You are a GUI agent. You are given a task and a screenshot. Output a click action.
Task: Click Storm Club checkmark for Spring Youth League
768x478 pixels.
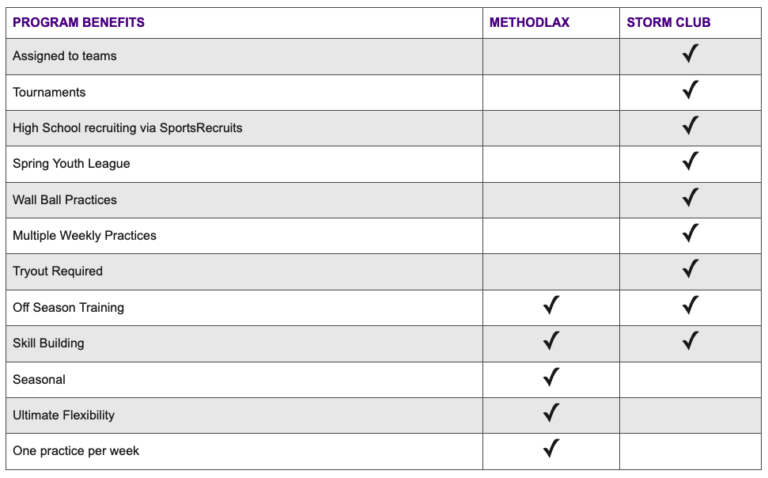pos(689,163)
